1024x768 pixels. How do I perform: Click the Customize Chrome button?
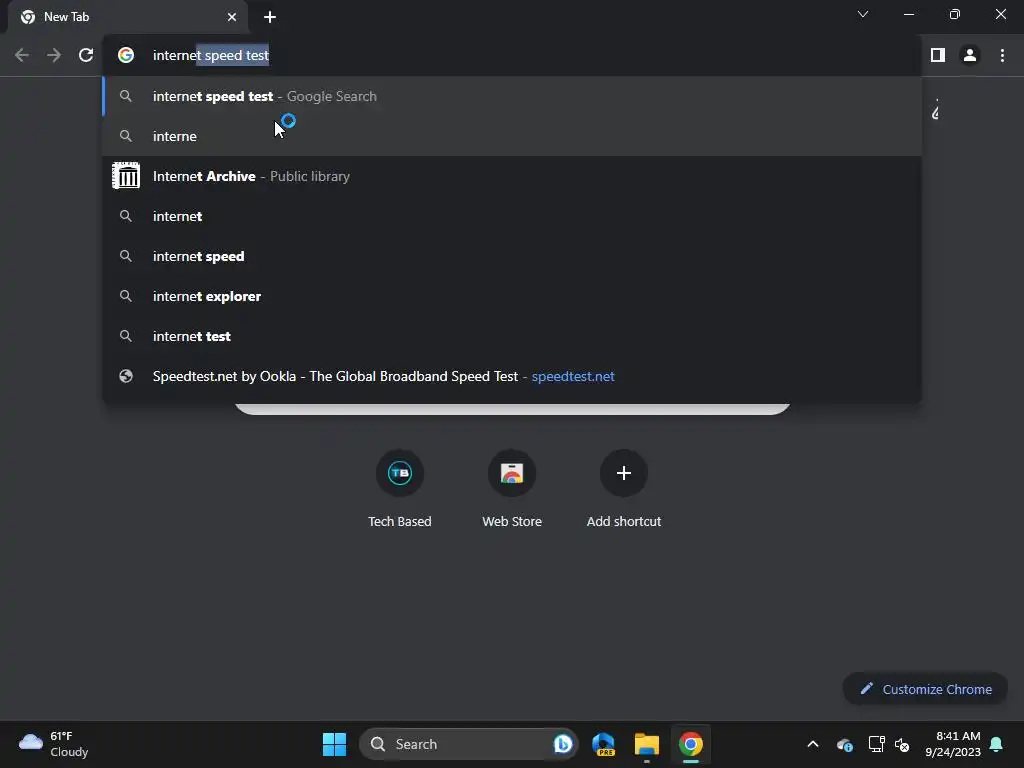point(925,689)
